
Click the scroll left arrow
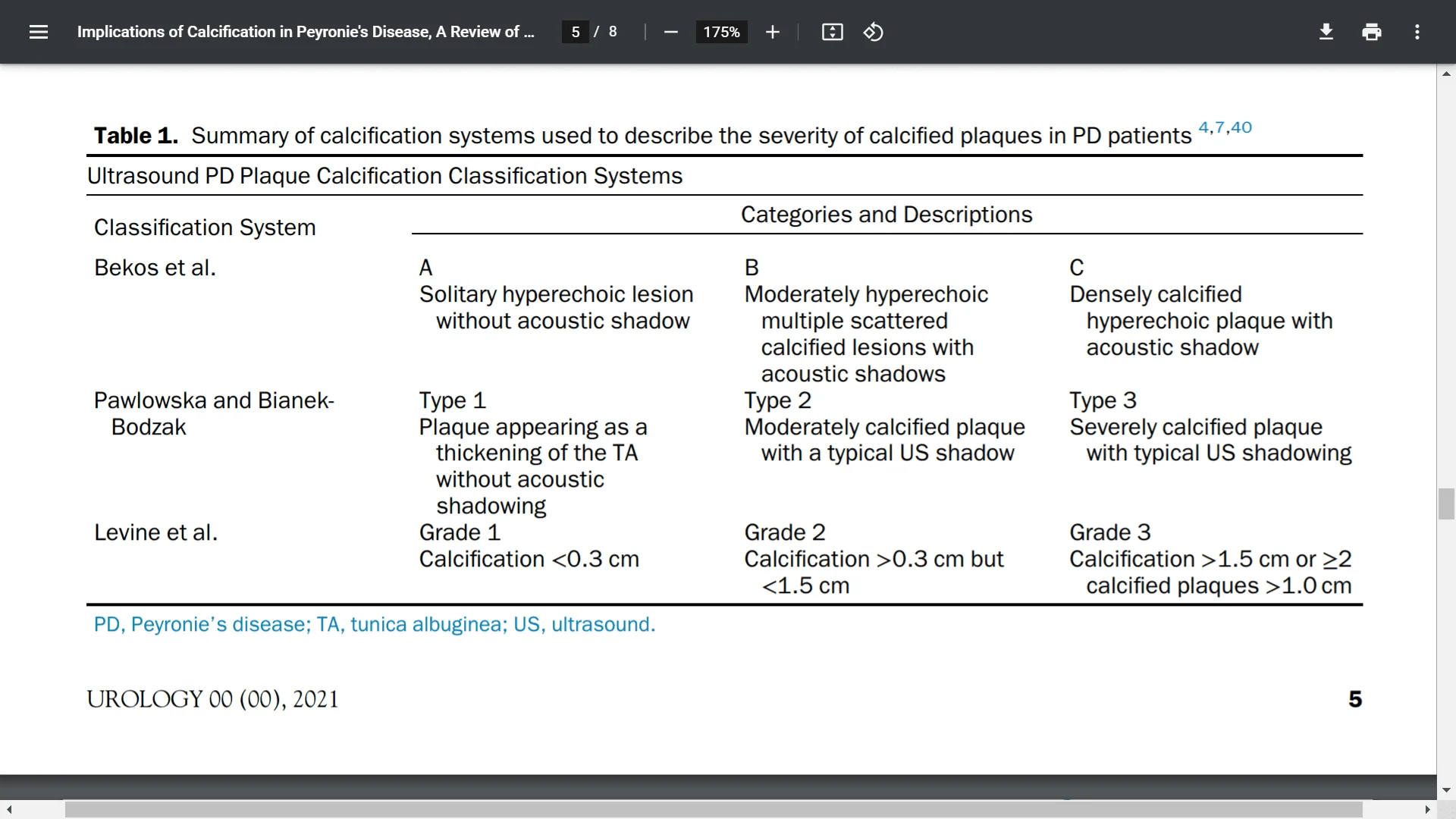click(9, 810)
